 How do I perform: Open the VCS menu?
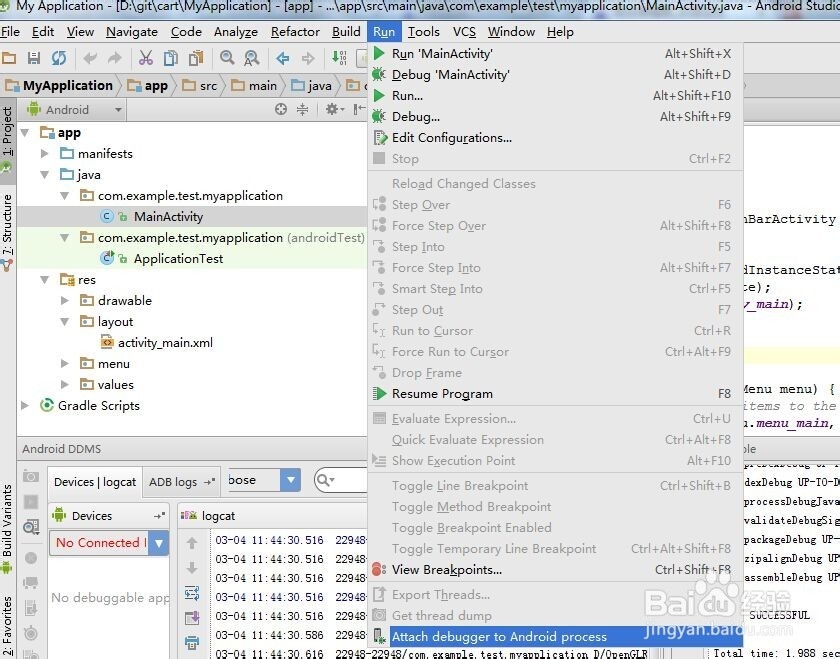tap(464, 32)
